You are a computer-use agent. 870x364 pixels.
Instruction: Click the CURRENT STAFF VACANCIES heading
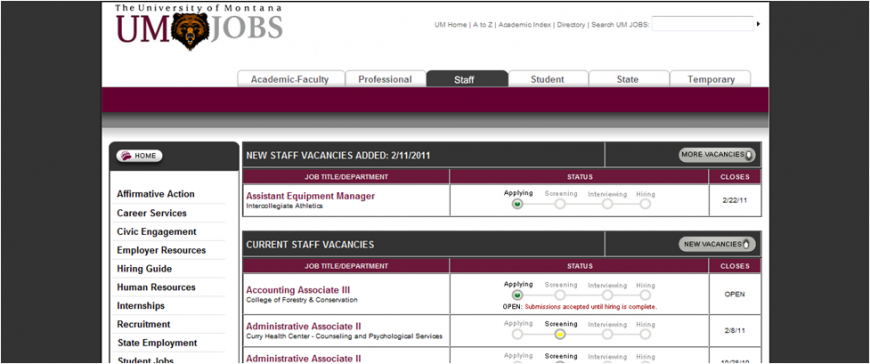click(310, 245)
